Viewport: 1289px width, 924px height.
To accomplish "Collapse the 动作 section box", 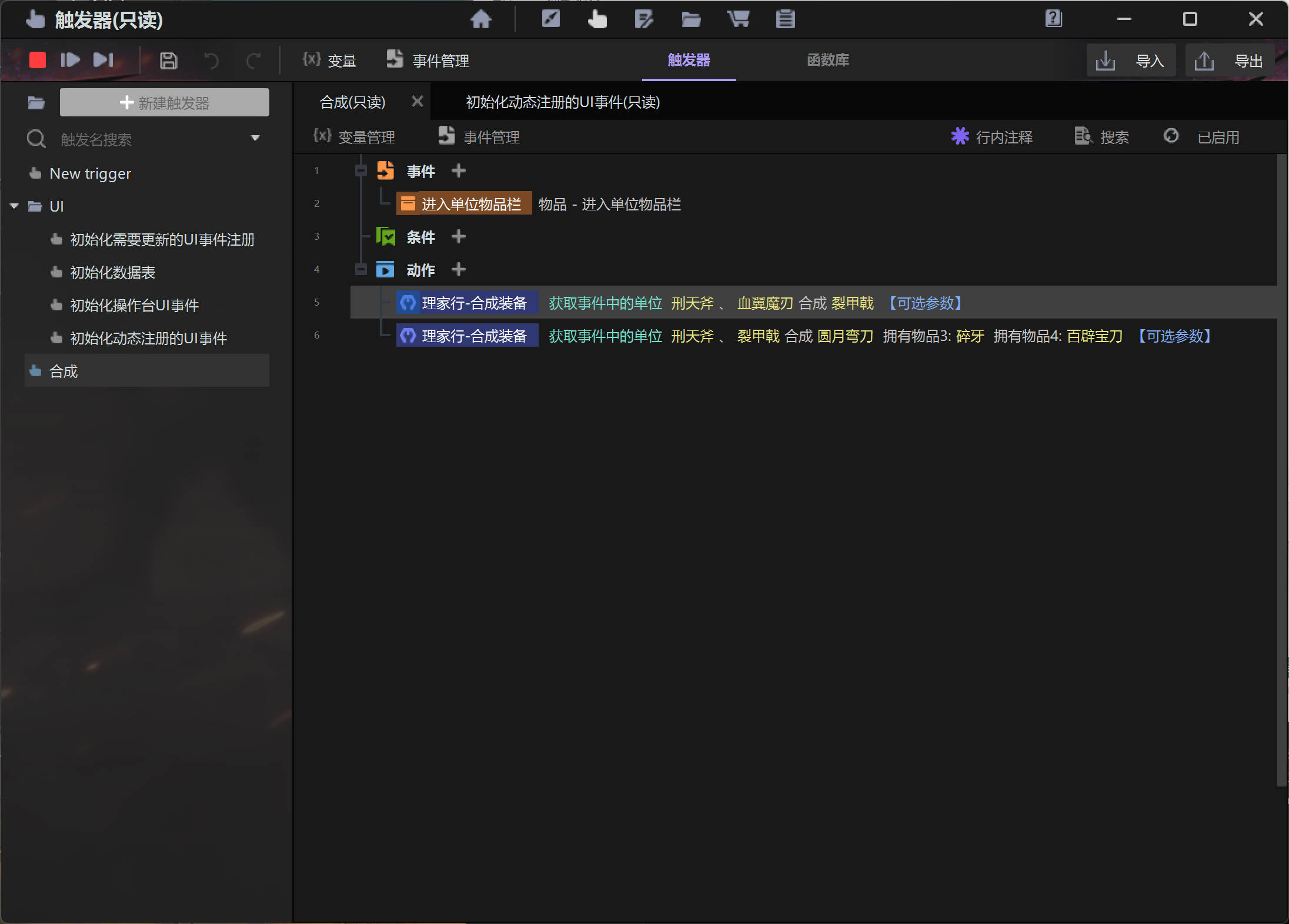I will tap(361, 270).
